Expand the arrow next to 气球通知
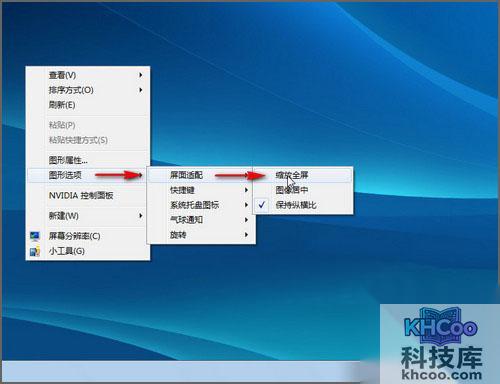500x384 pixels. point(246,220)
